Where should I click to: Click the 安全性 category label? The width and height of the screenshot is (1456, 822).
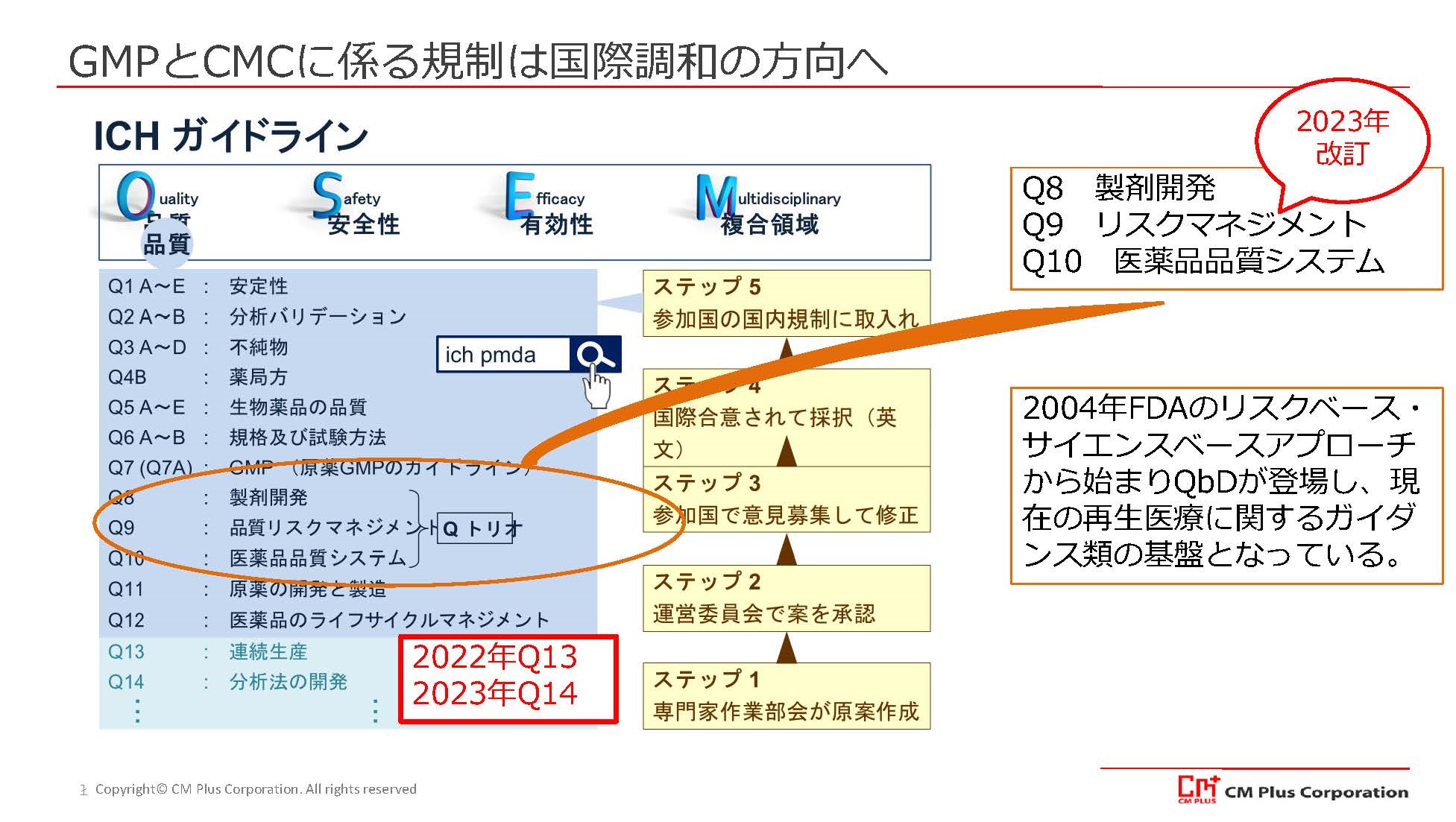click(x=364, y=224)
